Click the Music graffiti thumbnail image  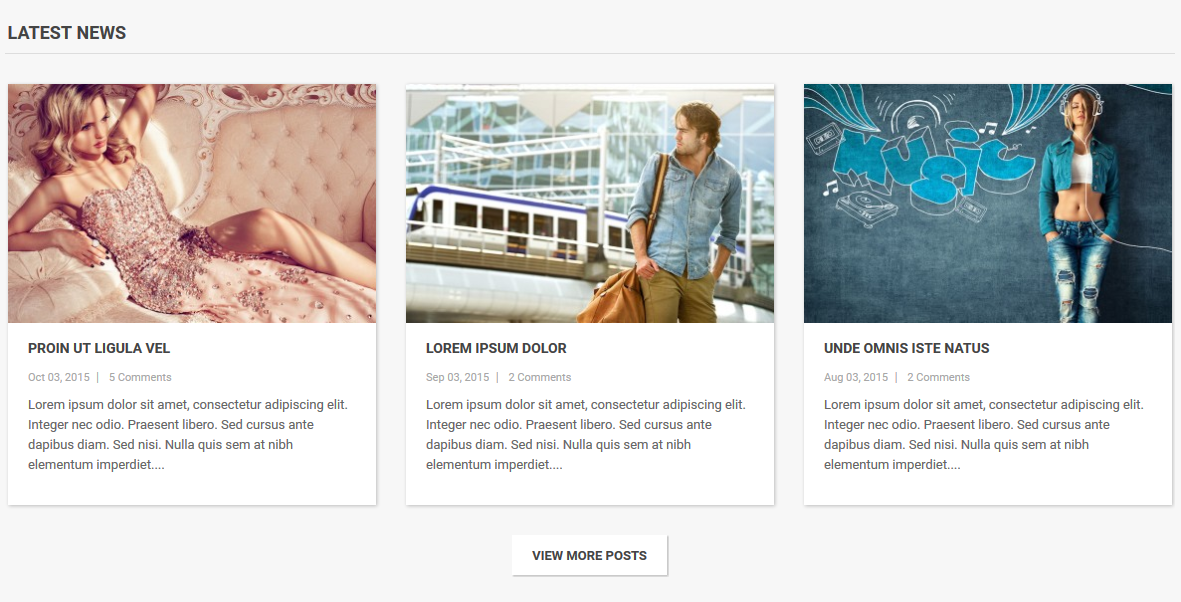click(987, 203)
